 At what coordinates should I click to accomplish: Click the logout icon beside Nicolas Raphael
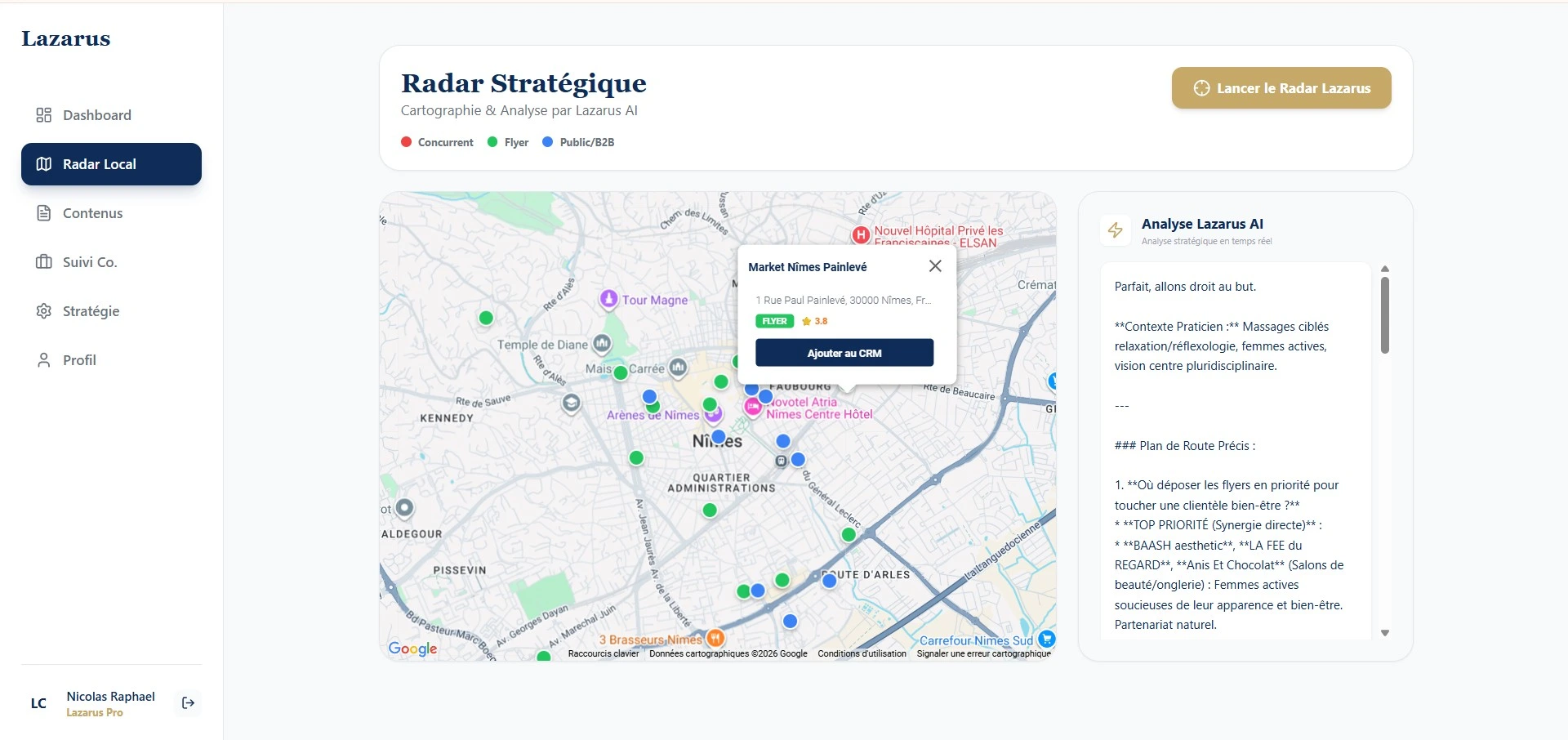[x=188, y=703]
